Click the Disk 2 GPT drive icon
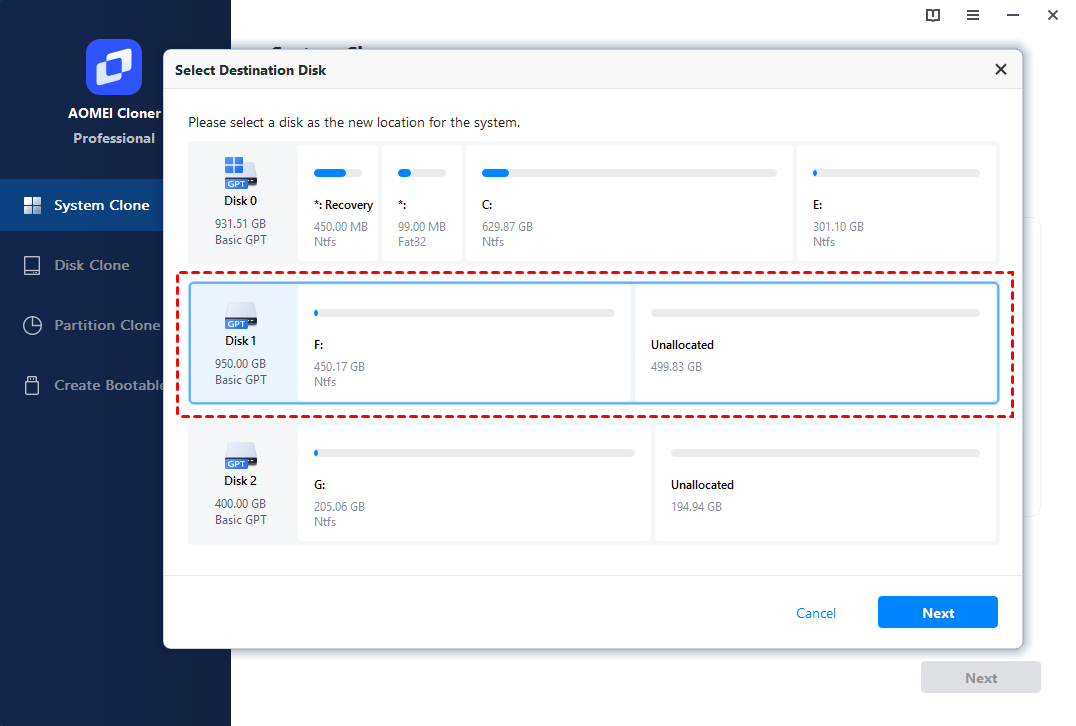Image resolution: width=1076 pixels, height=726 pixels. (x=240, y=456)
